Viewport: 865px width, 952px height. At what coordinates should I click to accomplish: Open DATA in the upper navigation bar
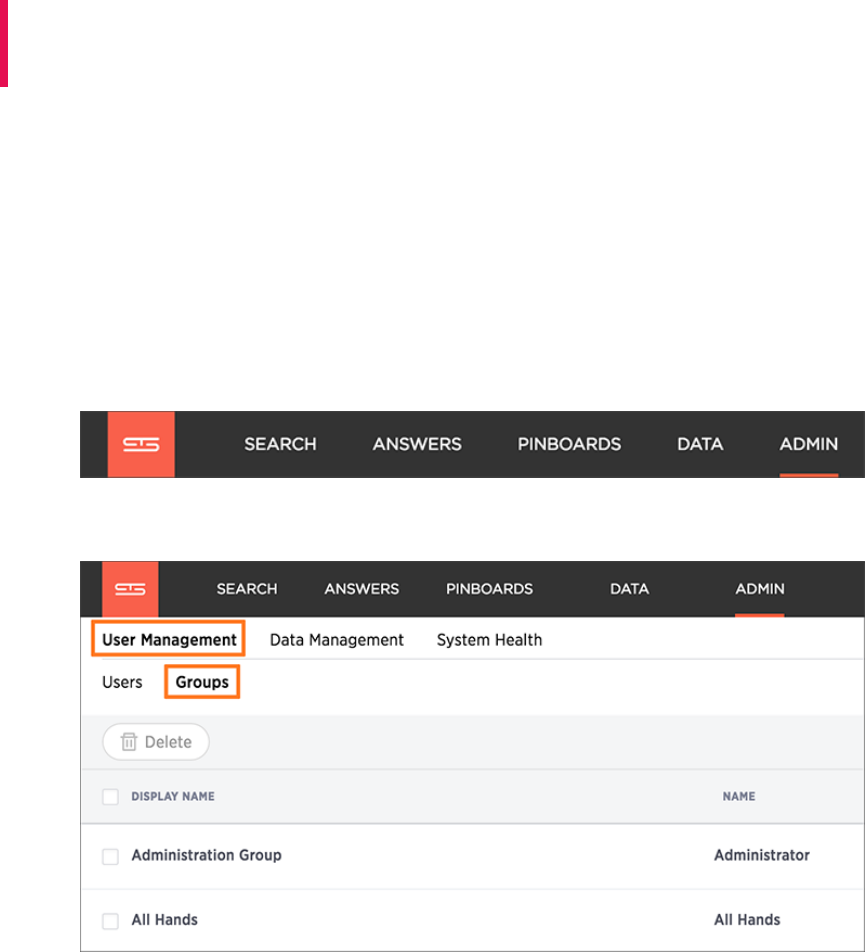[700, 444]
